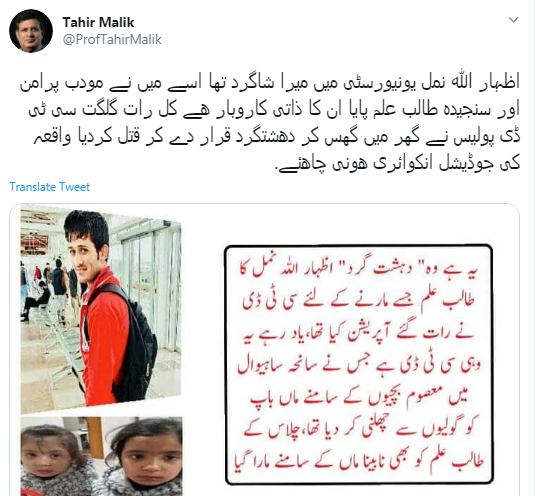Viewport: 535px width, 496px height.
Task: Click the top line of red Urdu caption
Action: (360, 271)
